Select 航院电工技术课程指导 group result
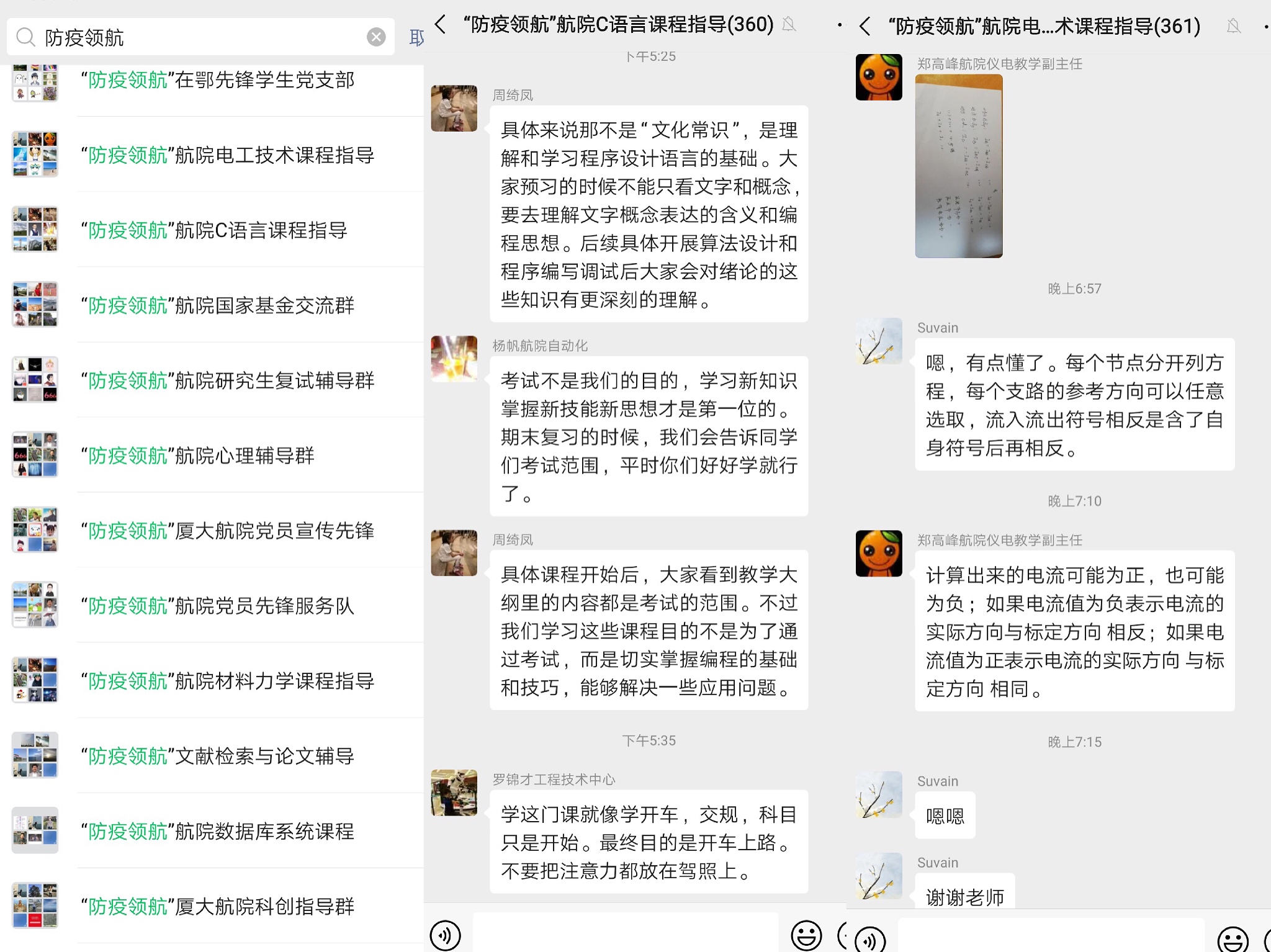1271x952 pixels. click(x=212, y=155)
